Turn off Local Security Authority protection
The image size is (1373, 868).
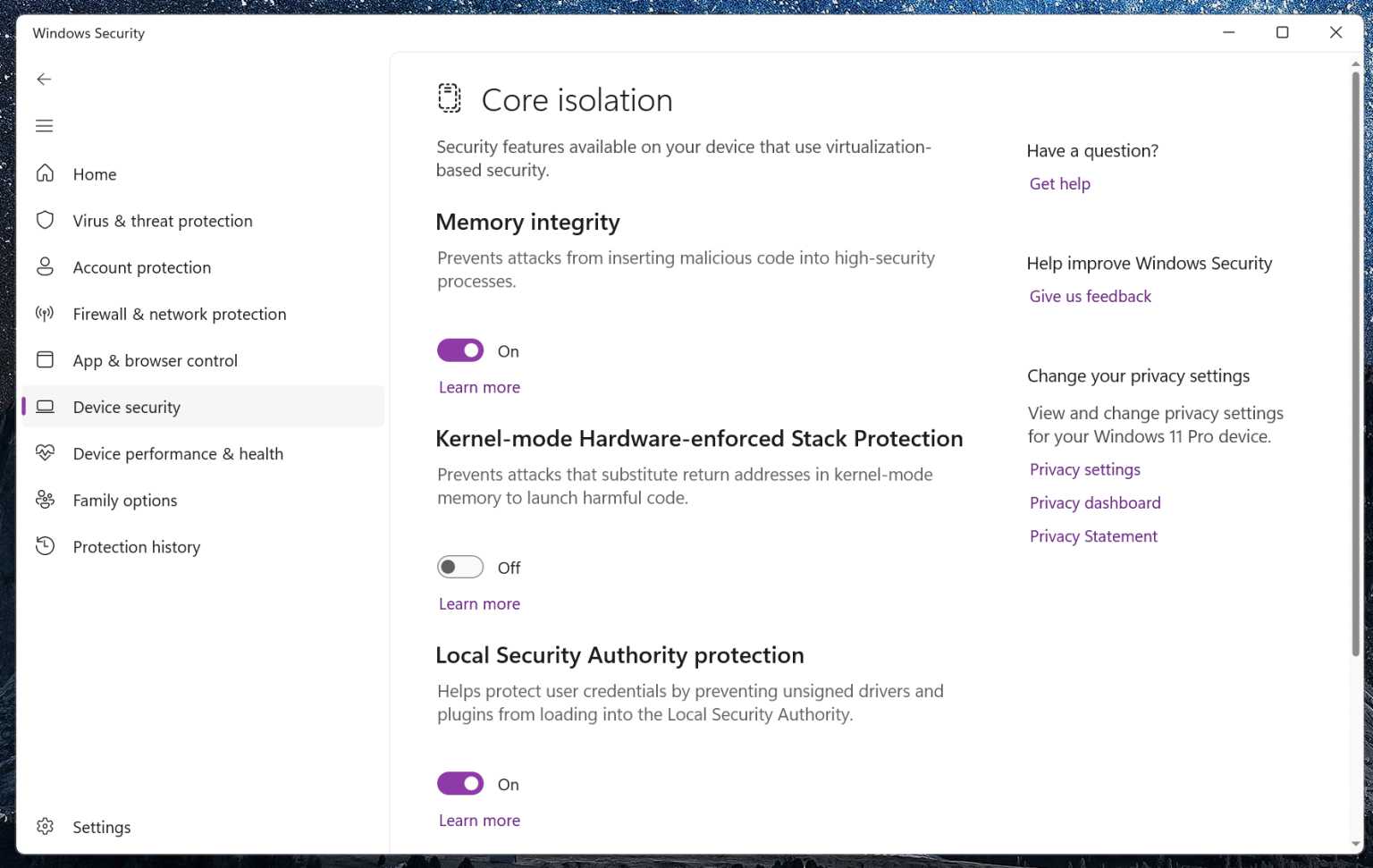(459, 783)
